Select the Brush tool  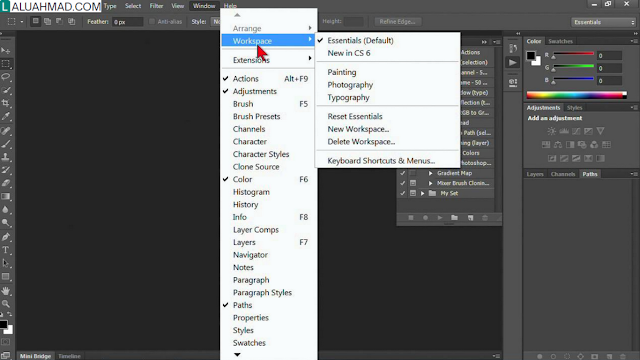click(6, 144)
